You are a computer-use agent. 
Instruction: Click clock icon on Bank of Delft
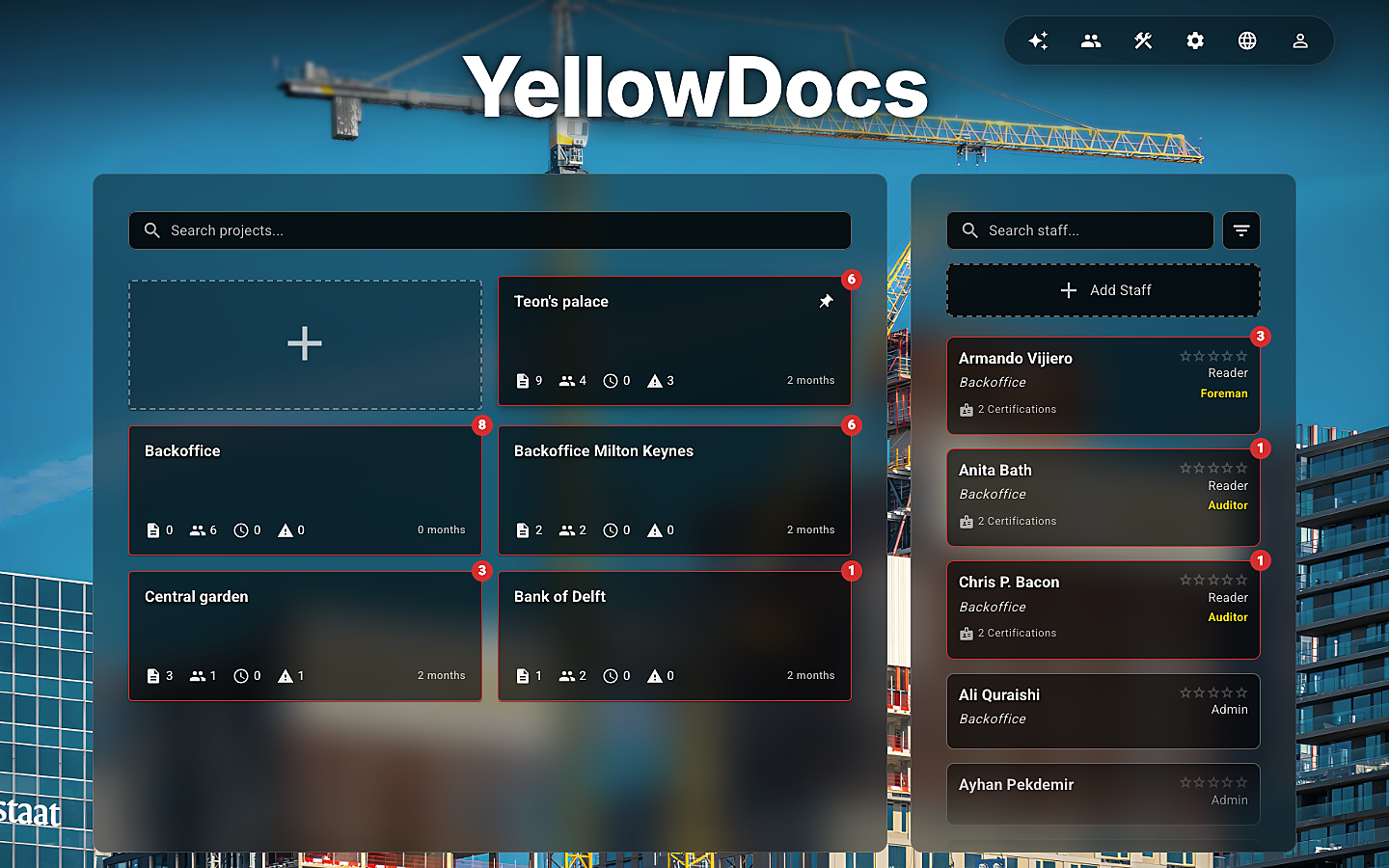click(611, 676)
